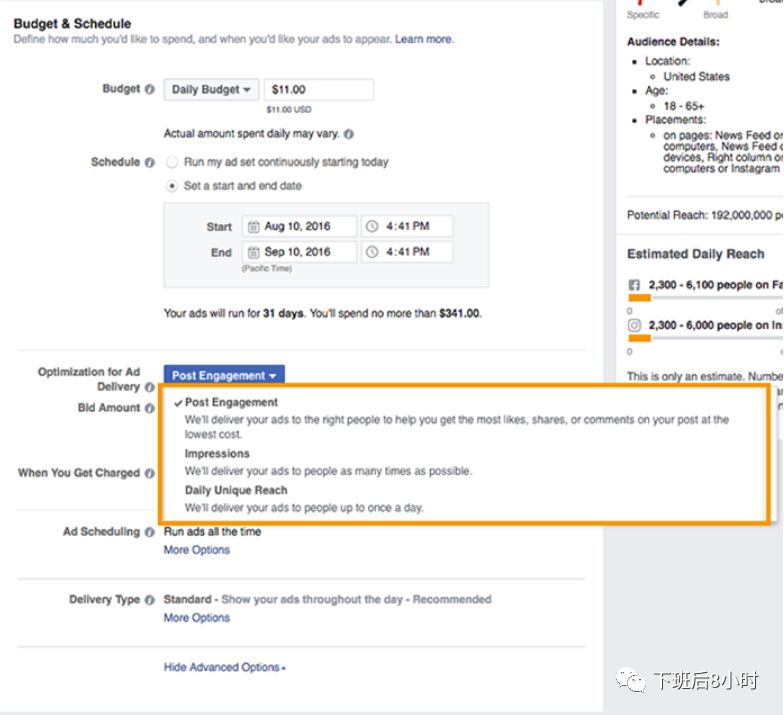Click the End time 4:41 PM field
784x715 pixels.
click(408, 252)
